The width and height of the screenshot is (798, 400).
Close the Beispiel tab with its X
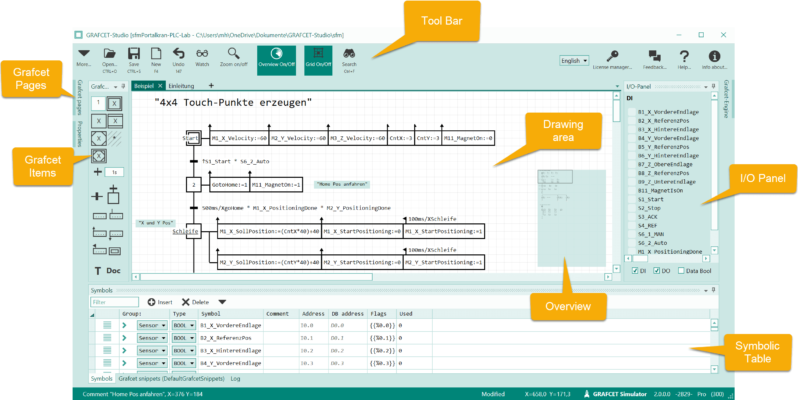[x=159, y=86]
